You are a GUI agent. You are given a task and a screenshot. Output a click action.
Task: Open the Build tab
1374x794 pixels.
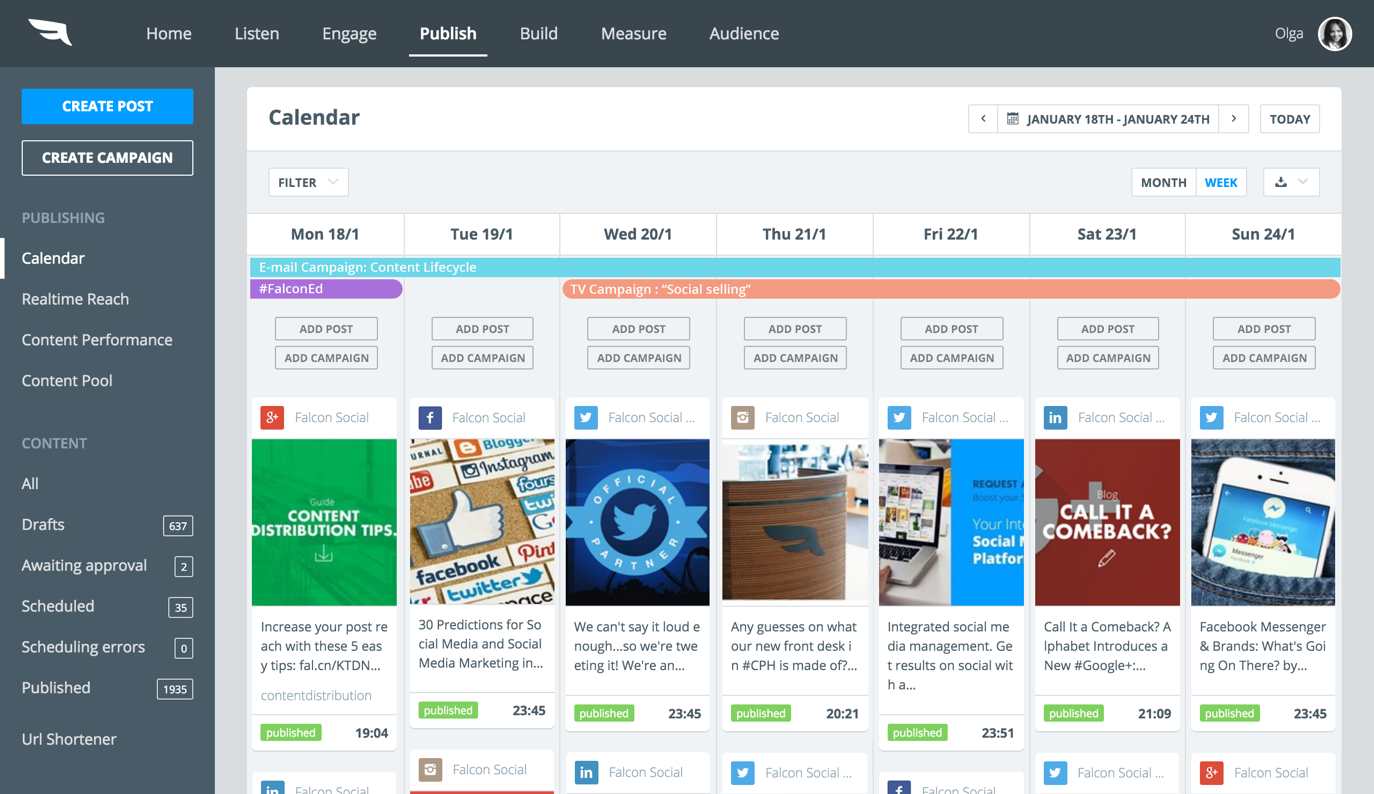(x=539, y=33)
